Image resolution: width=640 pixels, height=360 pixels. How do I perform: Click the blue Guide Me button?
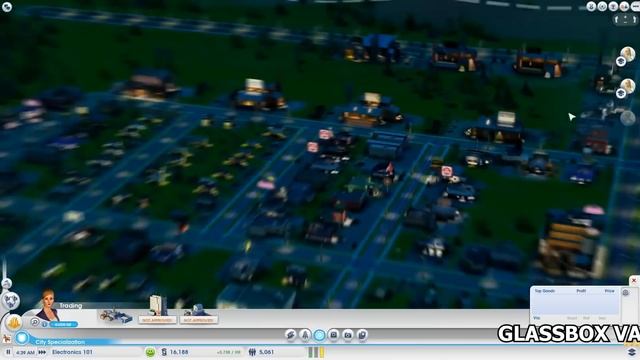point(64,324)
